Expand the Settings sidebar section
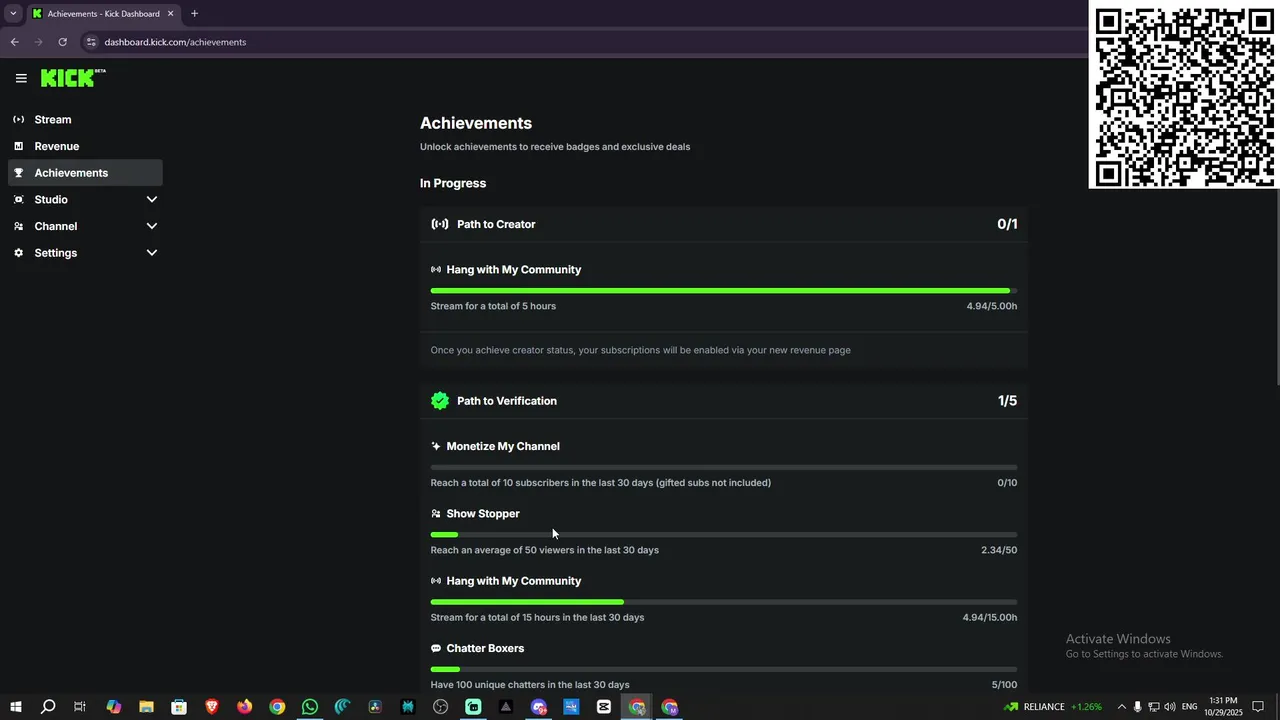Image resolution: width=1280 pixels, height=720 pixels. pyautogui.click(x=85, y=253)
